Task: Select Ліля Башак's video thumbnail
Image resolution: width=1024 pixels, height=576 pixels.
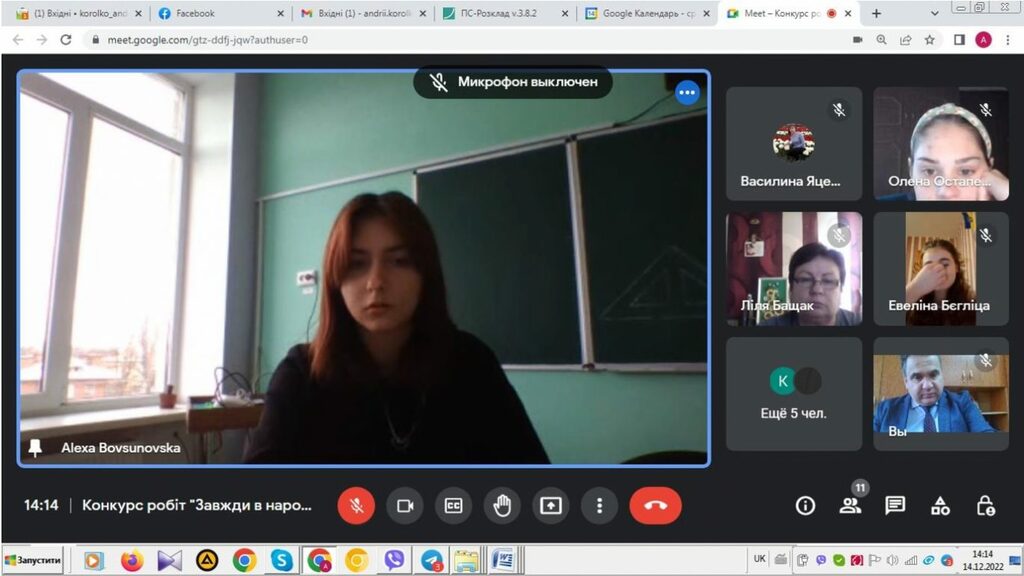Action: pyautogui.click(x=794, y=268)
